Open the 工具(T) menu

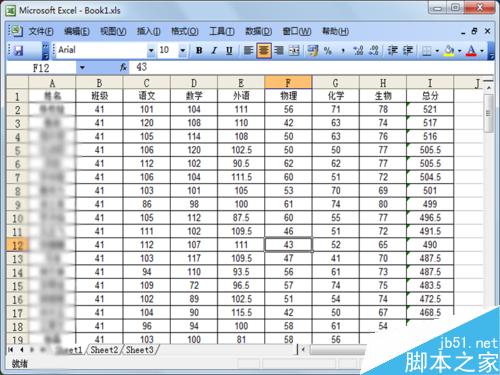(x=222, y=32)
